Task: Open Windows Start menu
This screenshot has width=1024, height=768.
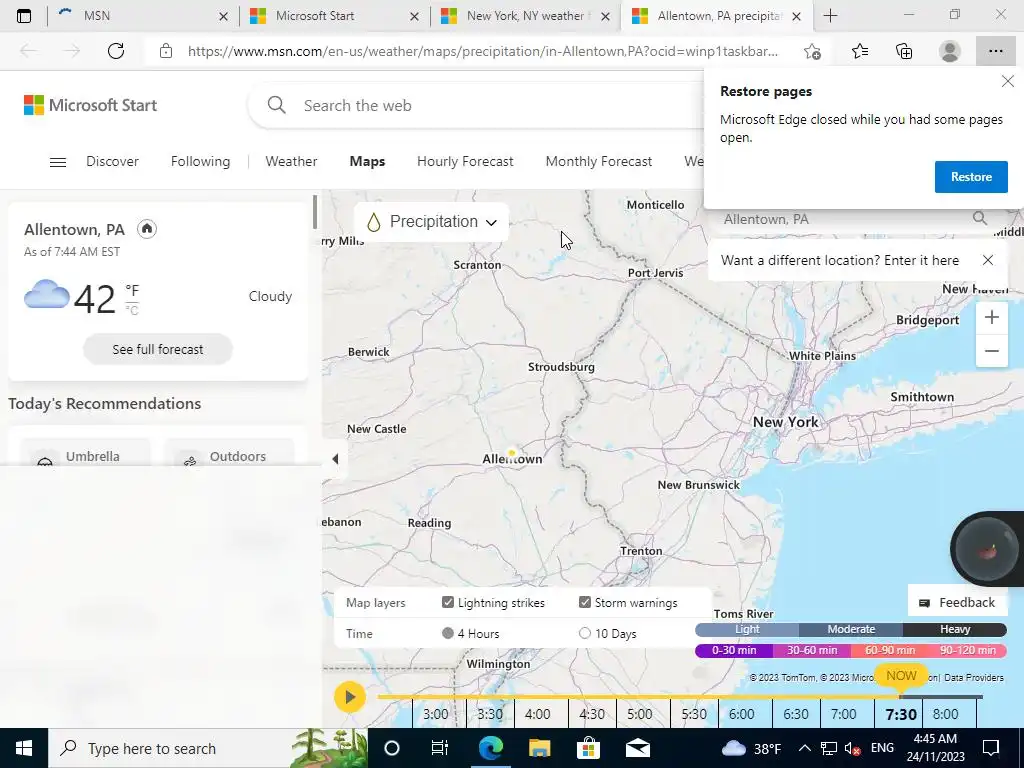Action: [x=24, y=748]
